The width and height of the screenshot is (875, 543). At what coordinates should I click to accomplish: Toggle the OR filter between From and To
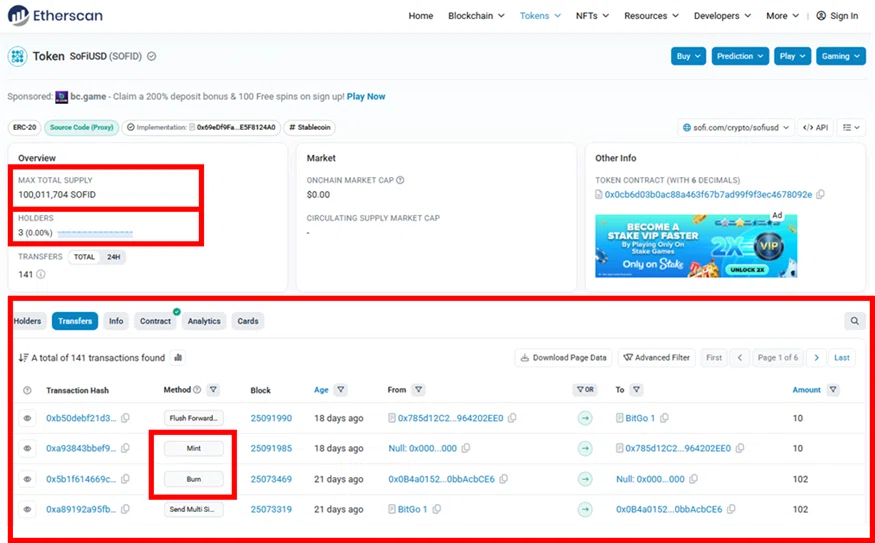(x=585, y=390)
